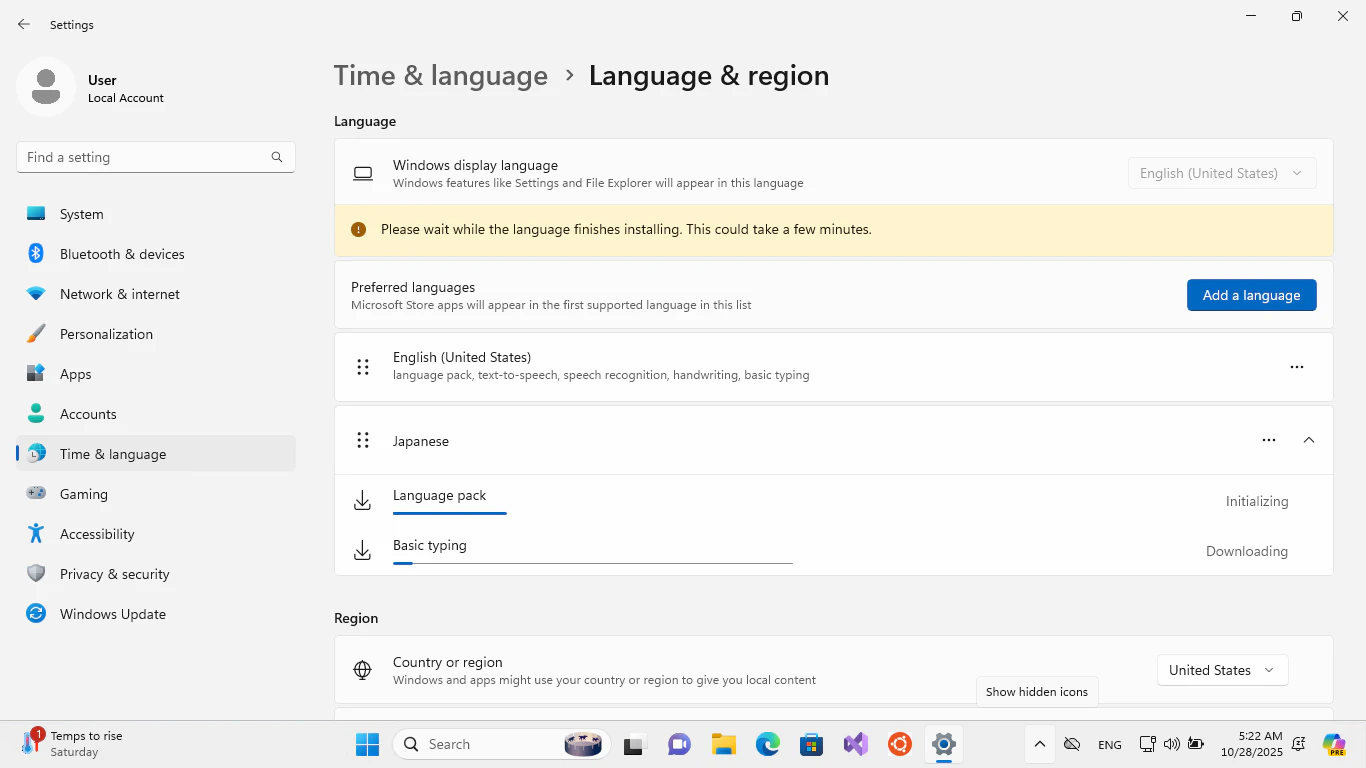Click the Language pack download icon
Viewport: 1366px width, 768px height.
(363, 501)
